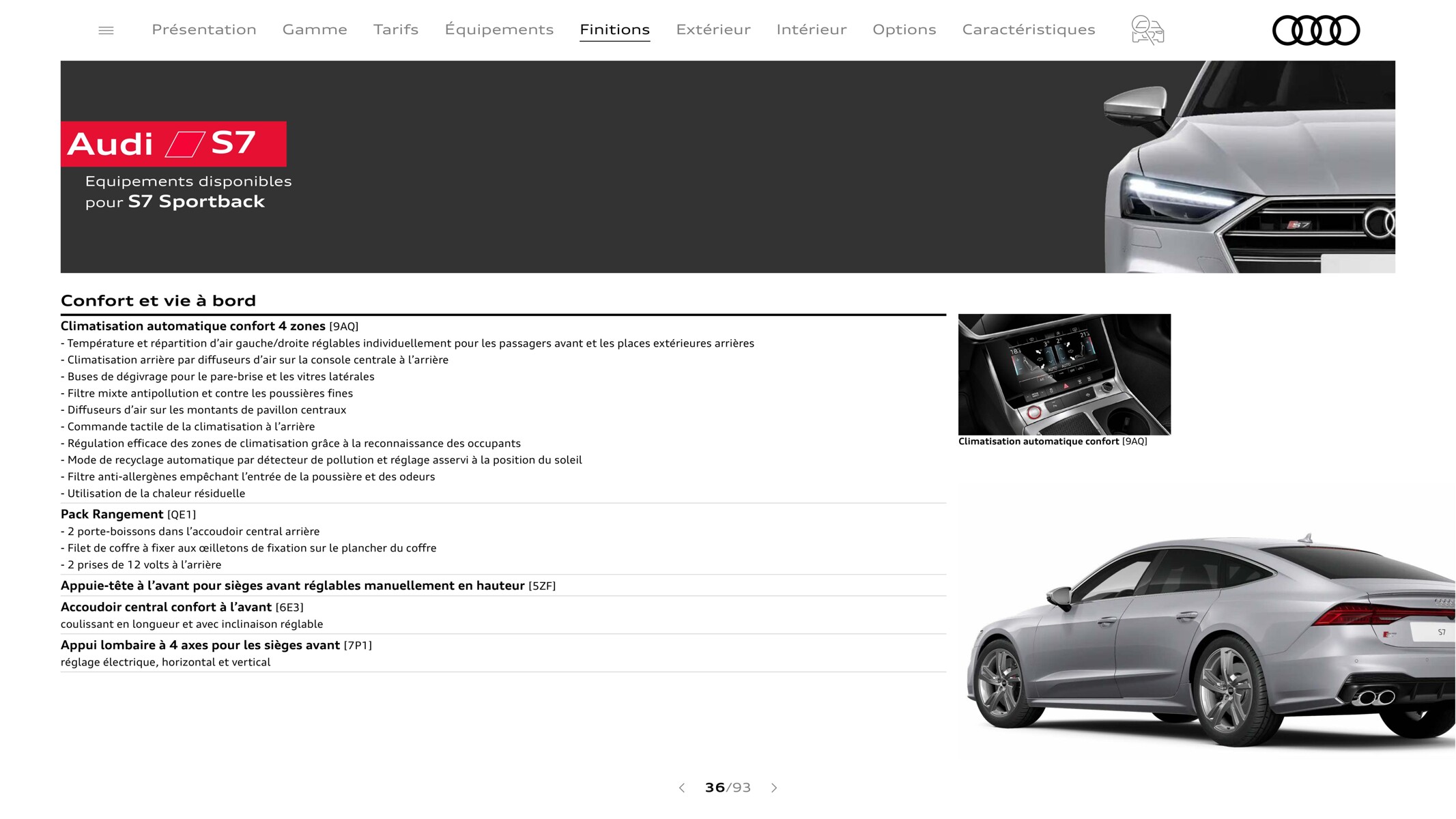
Task: Open the hamburger menu icon
Action: [106, 30]
